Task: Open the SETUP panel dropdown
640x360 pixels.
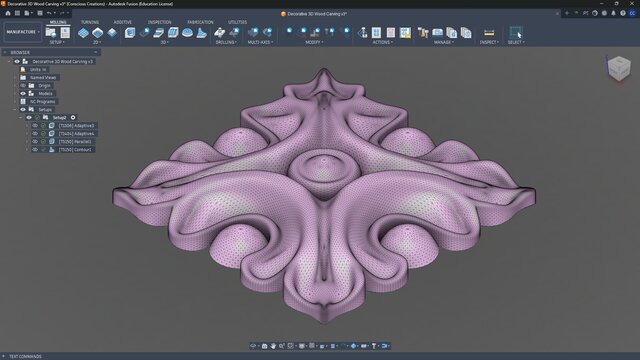Action: [x=57, y=42]
